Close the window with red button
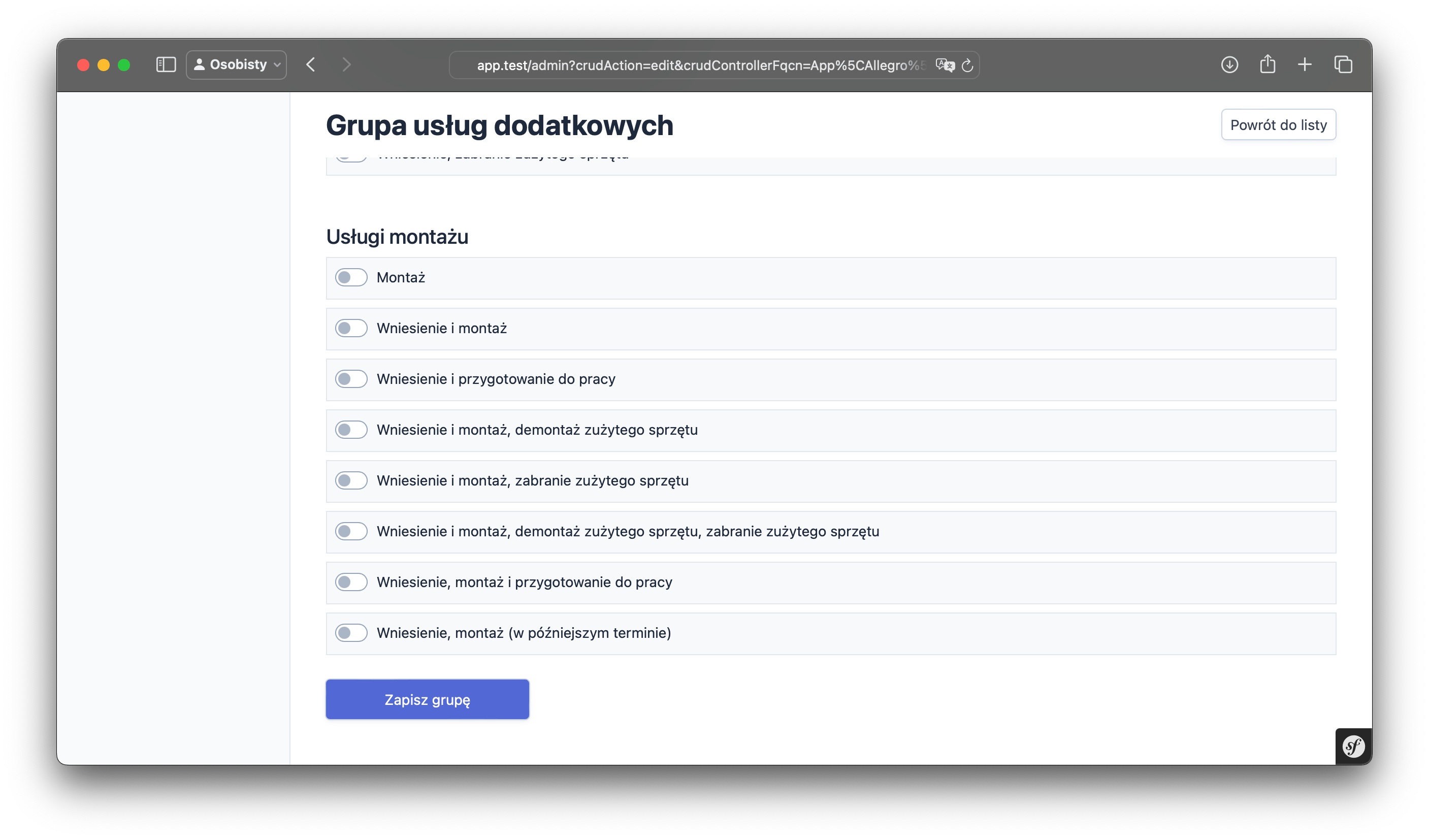Viewport: 1429px width, 840px height. point(83,64)
